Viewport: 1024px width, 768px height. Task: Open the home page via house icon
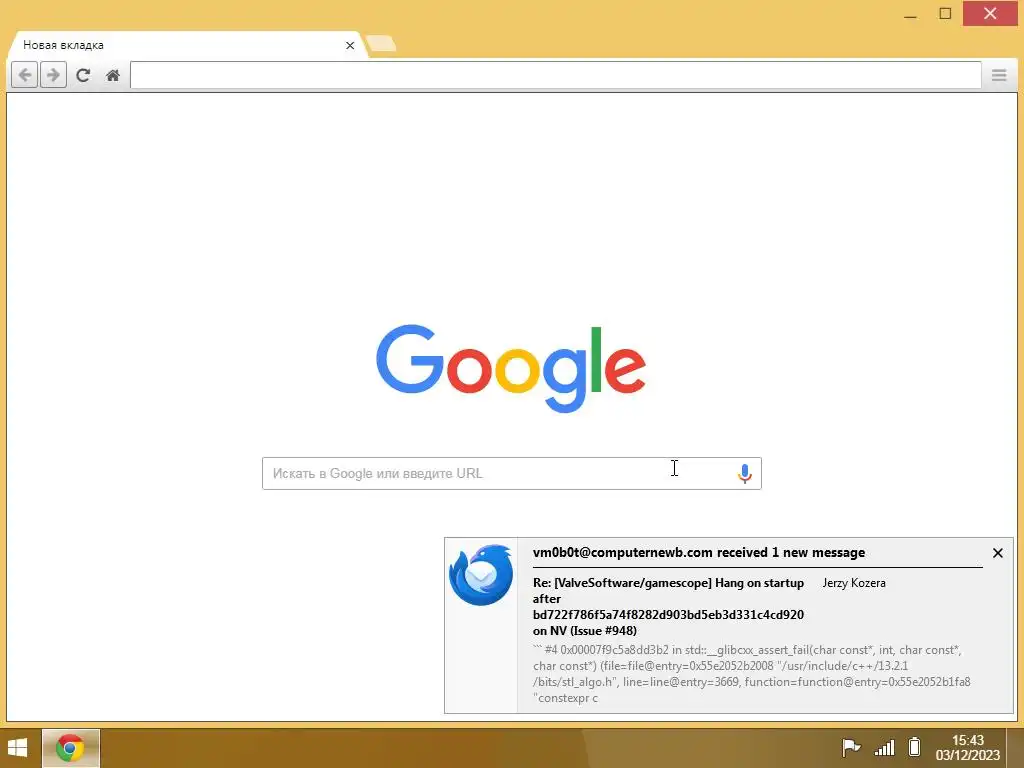point(113,75)
